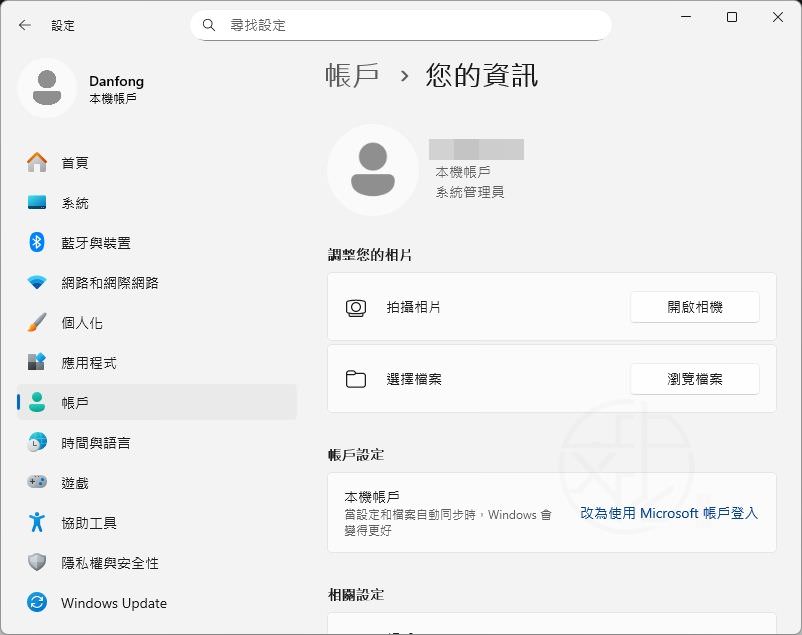Click the 帳戶設定 heading
Image resolution: width=802 pixels, height=635 pixels.
[x=356, y=454]
